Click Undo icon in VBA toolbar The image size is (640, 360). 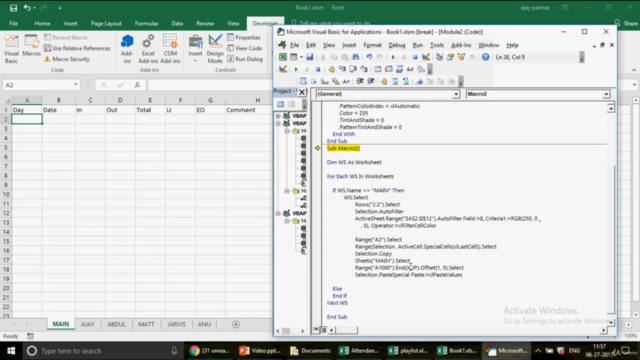pos(369,57)
